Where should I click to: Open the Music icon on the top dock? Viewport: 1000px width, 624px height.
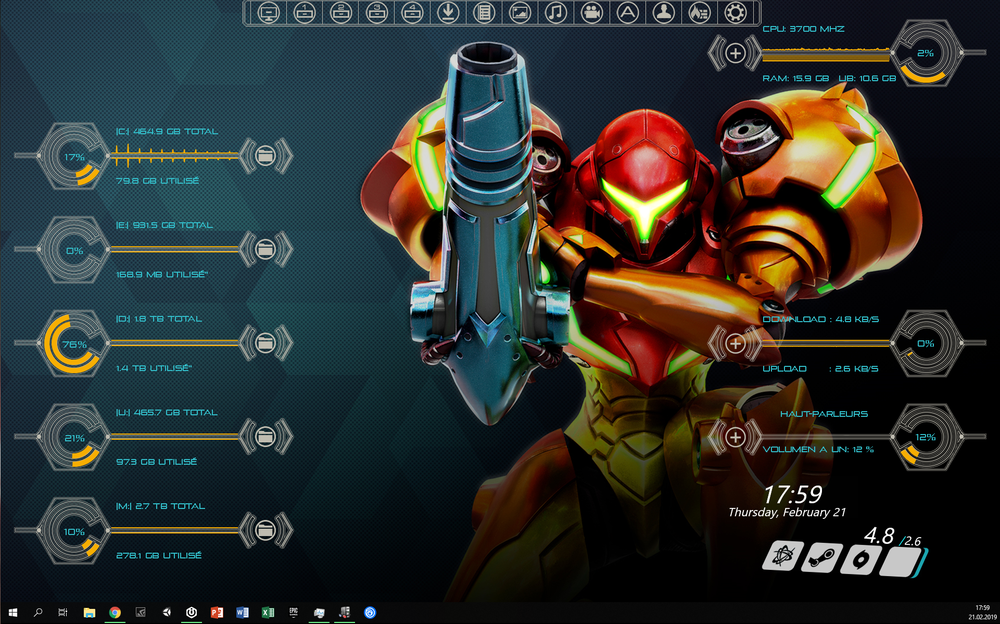(x=555, y=12)
